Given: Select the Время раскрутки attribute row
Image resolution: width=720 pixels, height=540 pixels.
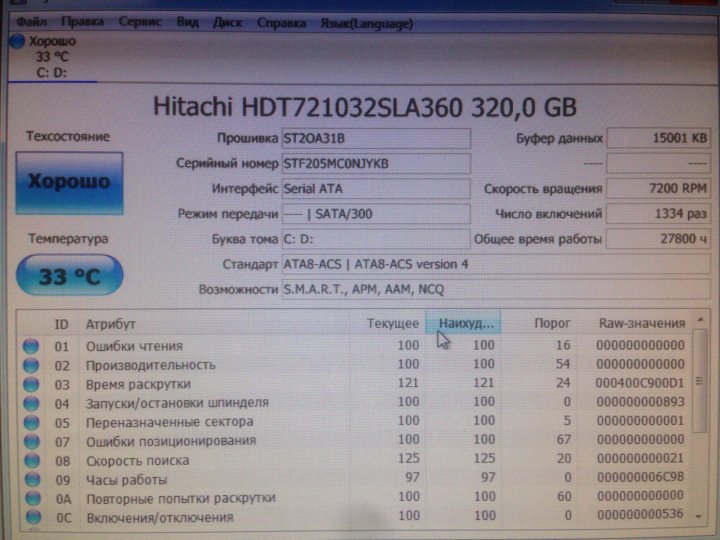Looking at the screenshot, I should coord(356,383).
